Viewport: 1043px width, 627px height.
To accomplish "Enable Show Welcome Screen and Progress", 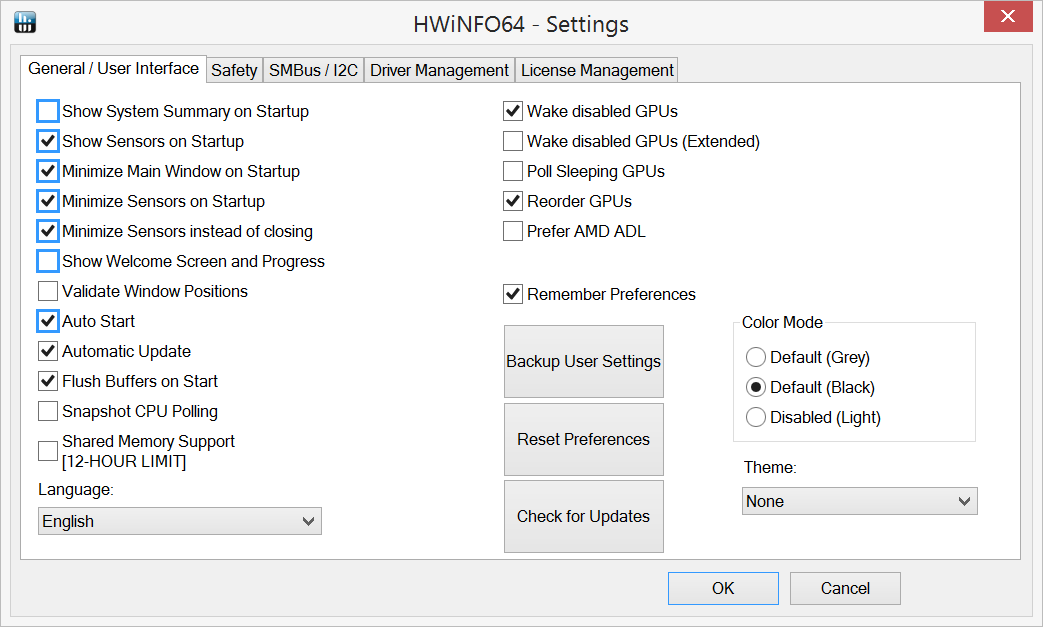I will [48, 261].
